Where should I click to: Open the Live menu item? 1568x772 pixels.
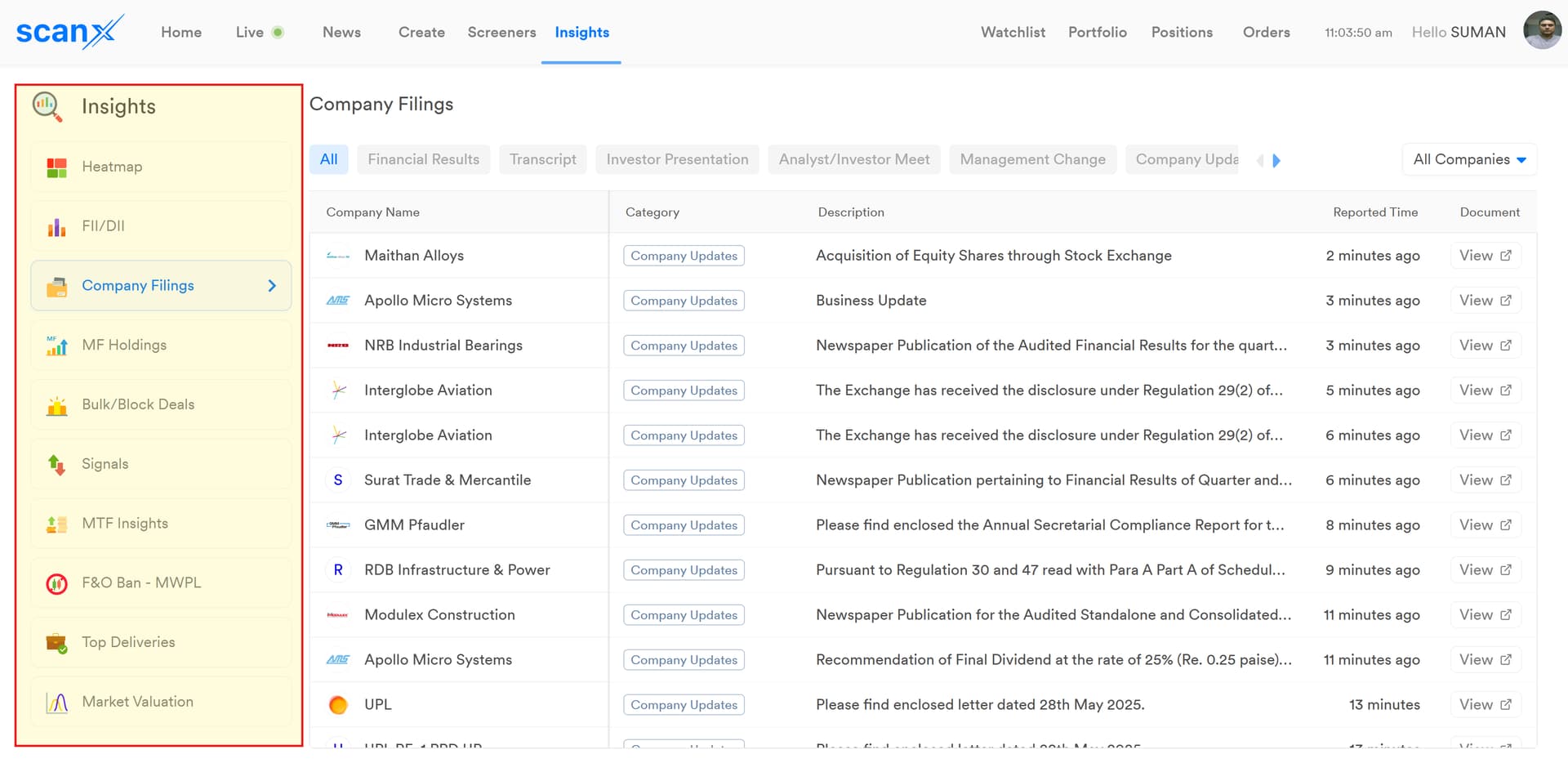250,33
